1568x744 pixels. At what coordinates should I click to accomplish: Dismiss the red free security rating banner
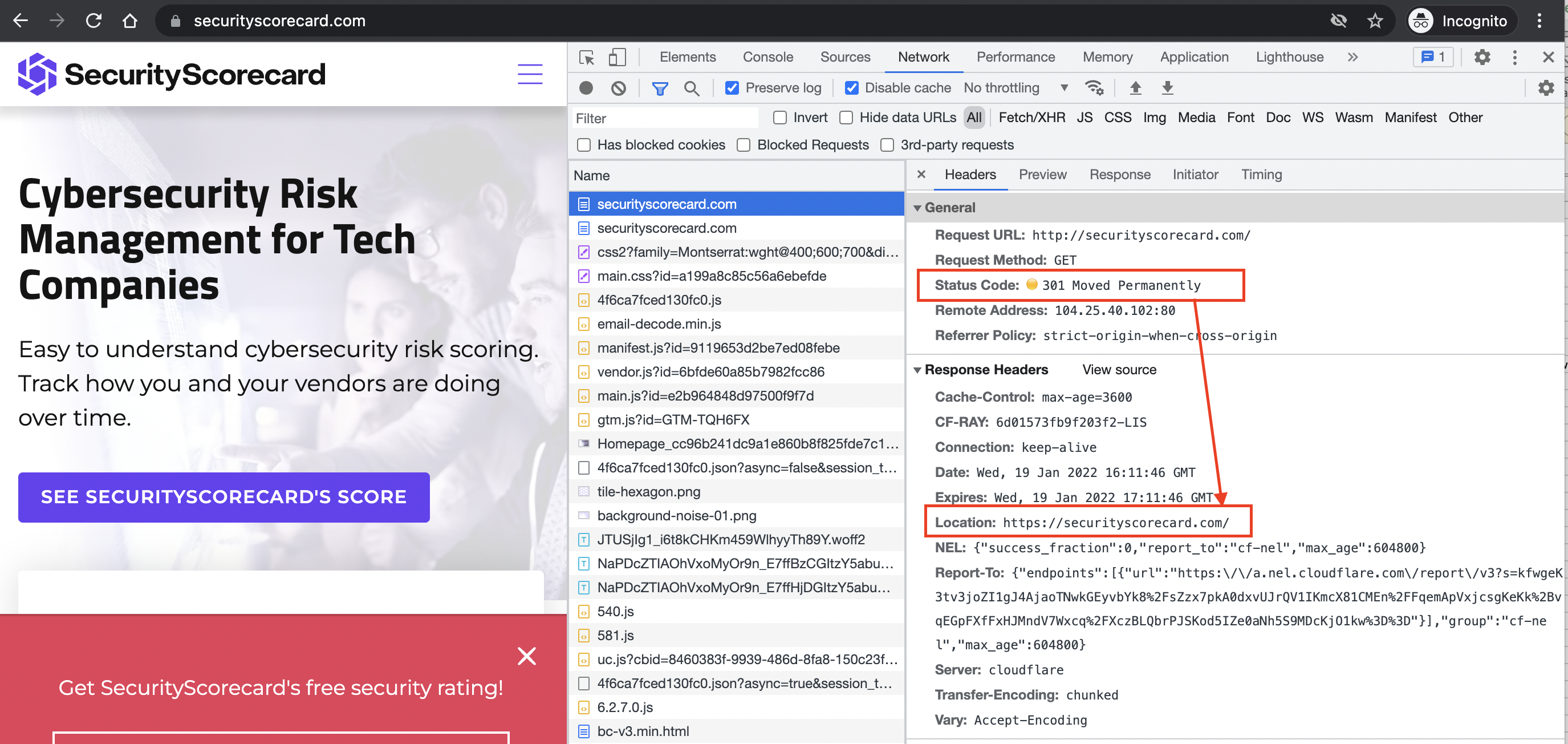coord(526,656)
